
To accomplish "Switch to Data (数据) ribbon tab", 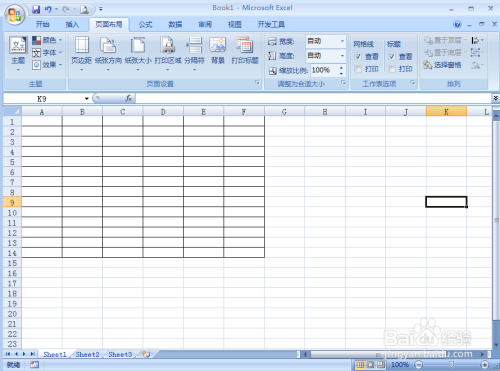I will (x=175, y=24).
